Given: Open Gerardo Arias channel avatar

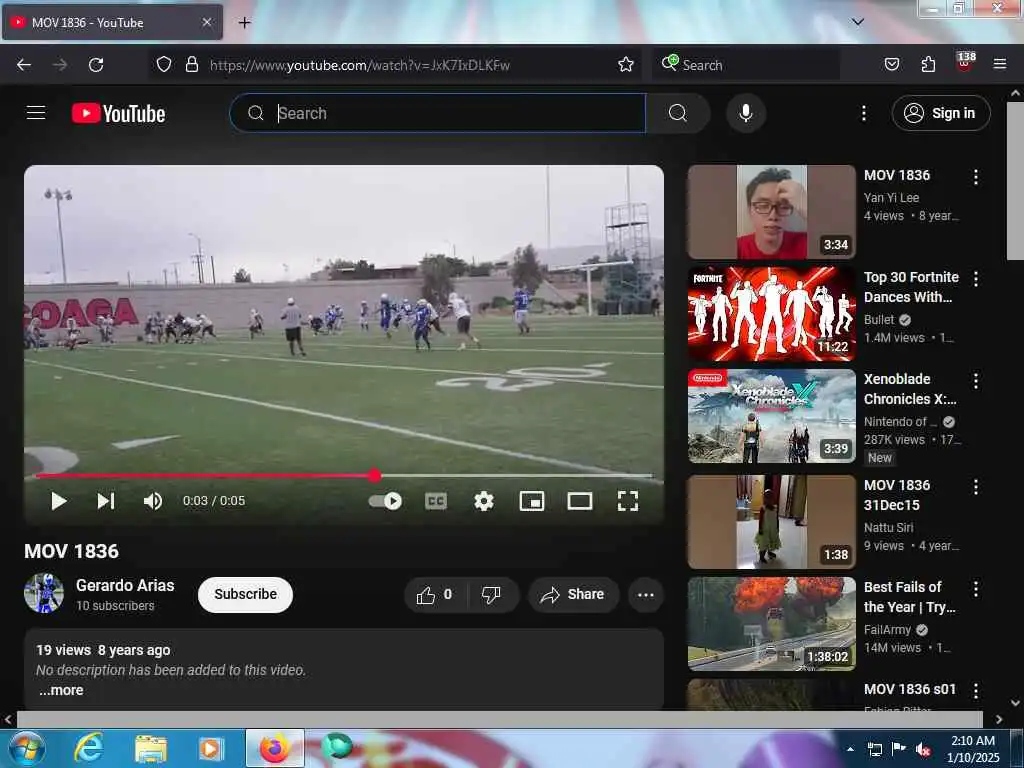Looking at the screenshot, I should (44, 593).
